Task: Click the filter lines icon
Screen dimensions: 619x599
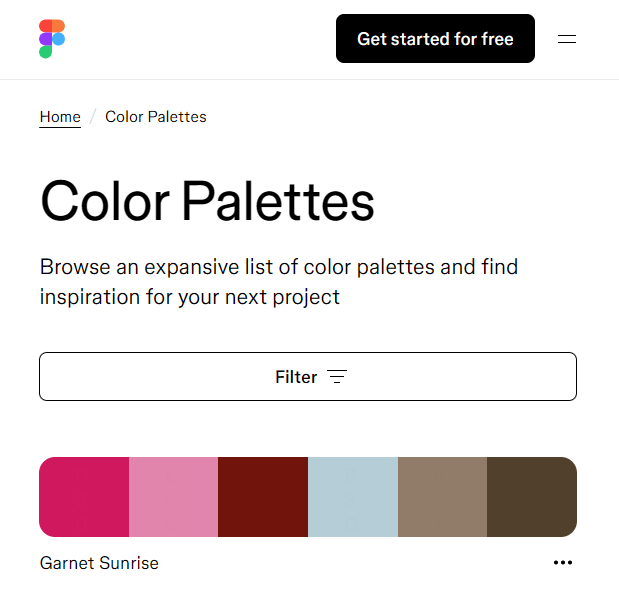Action: [x=337, y=377]
